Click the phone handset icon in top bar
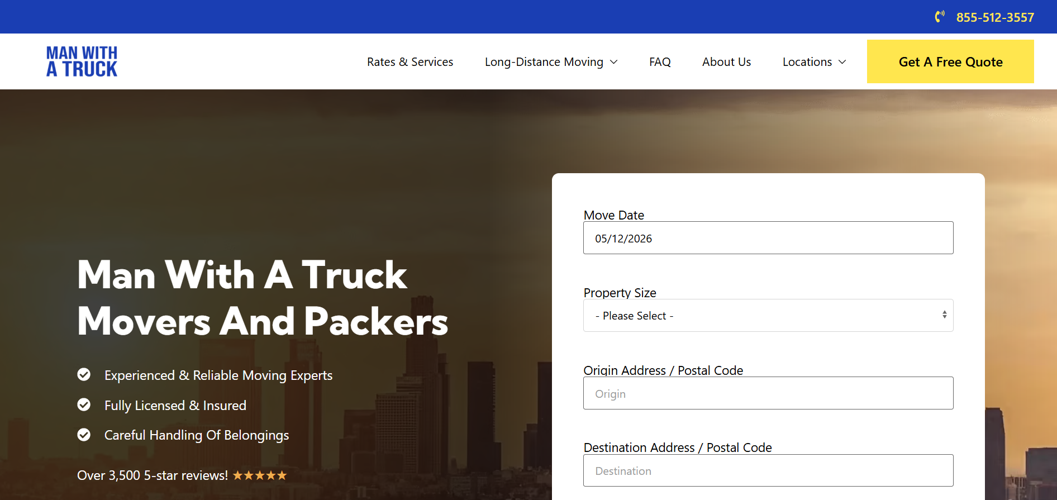The height and width of the screenshot is (500, 1057). [940, 17]
